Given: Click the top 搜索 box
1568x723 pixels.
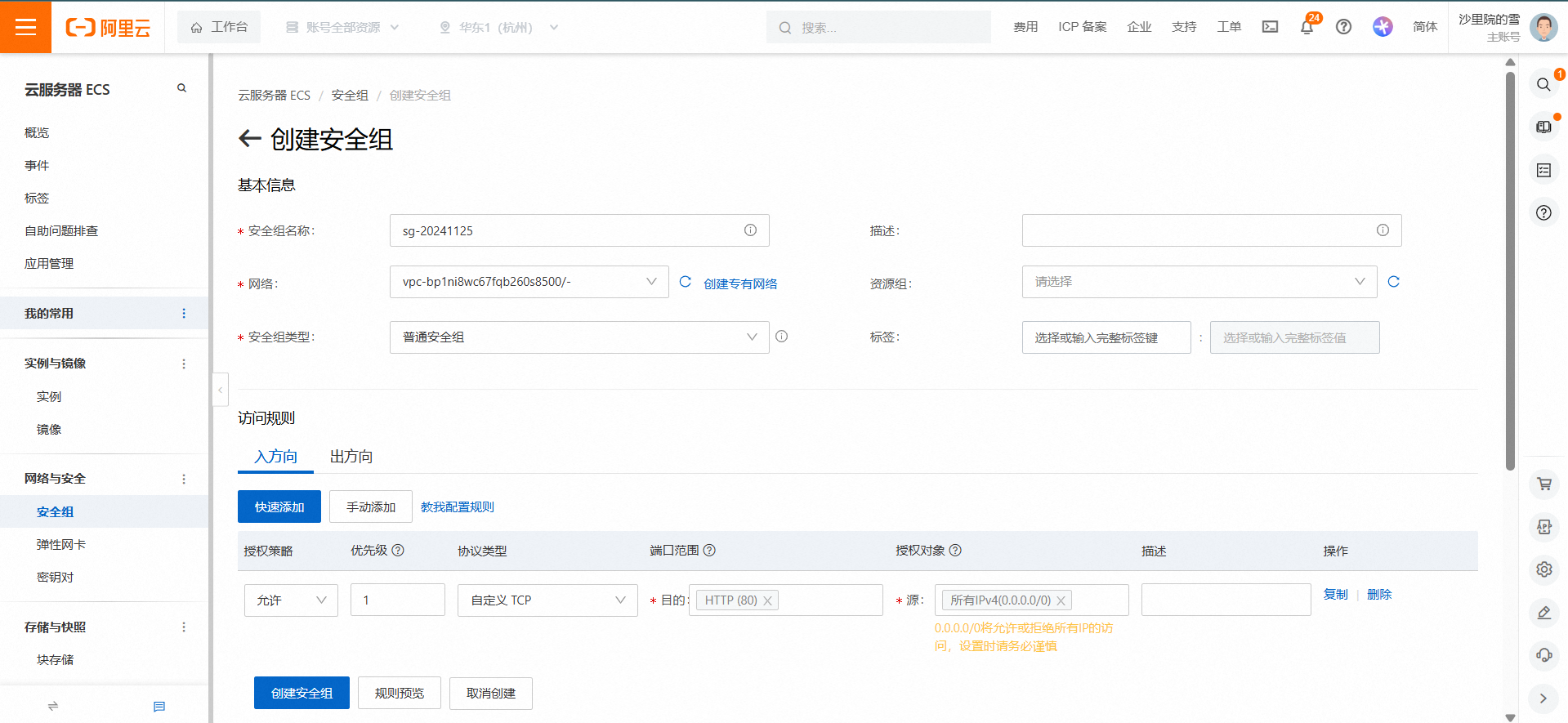Looking at the screenshot, I should point(878,27).
